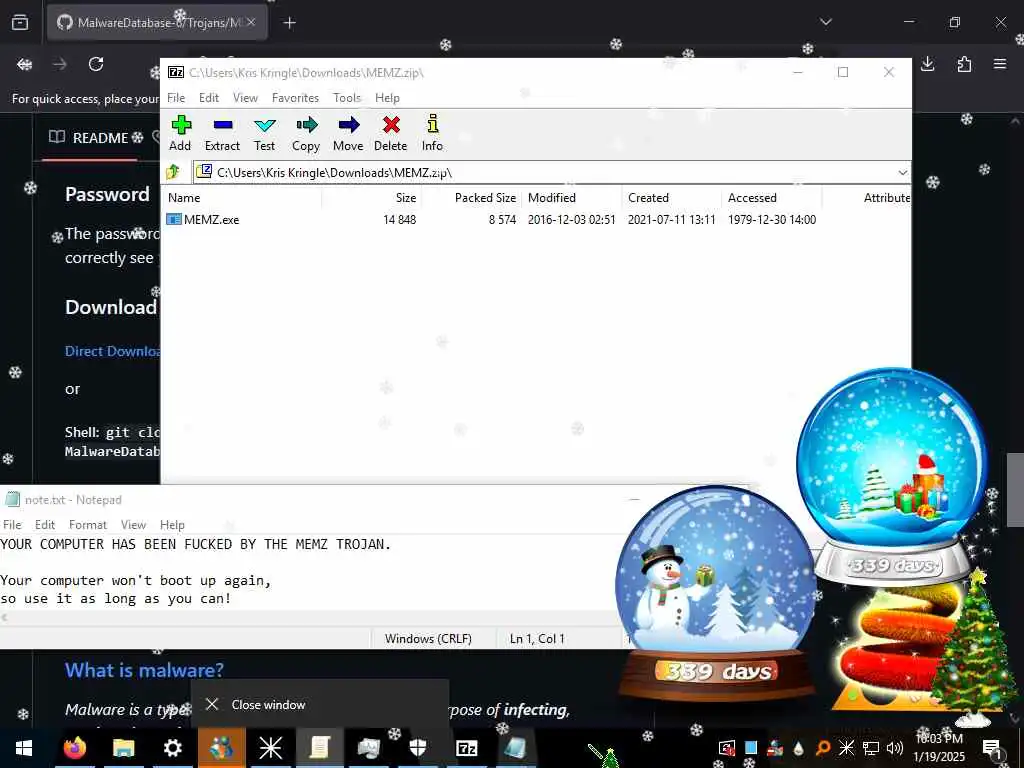Open the Format menu in Notepad
The image size is (1024, 768).
coord(88,525)
